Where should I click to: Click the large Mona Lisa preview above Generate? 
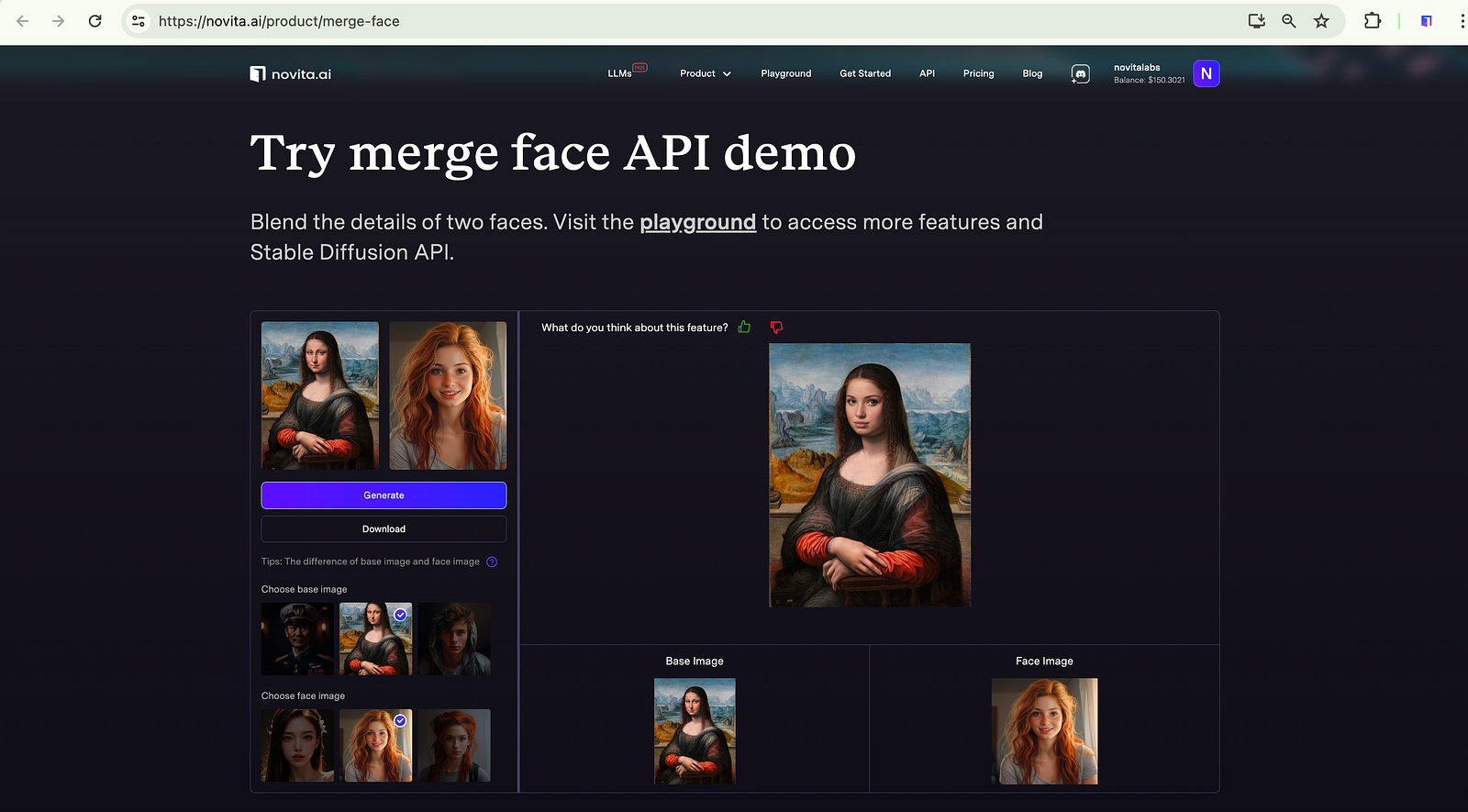point(319,395)
